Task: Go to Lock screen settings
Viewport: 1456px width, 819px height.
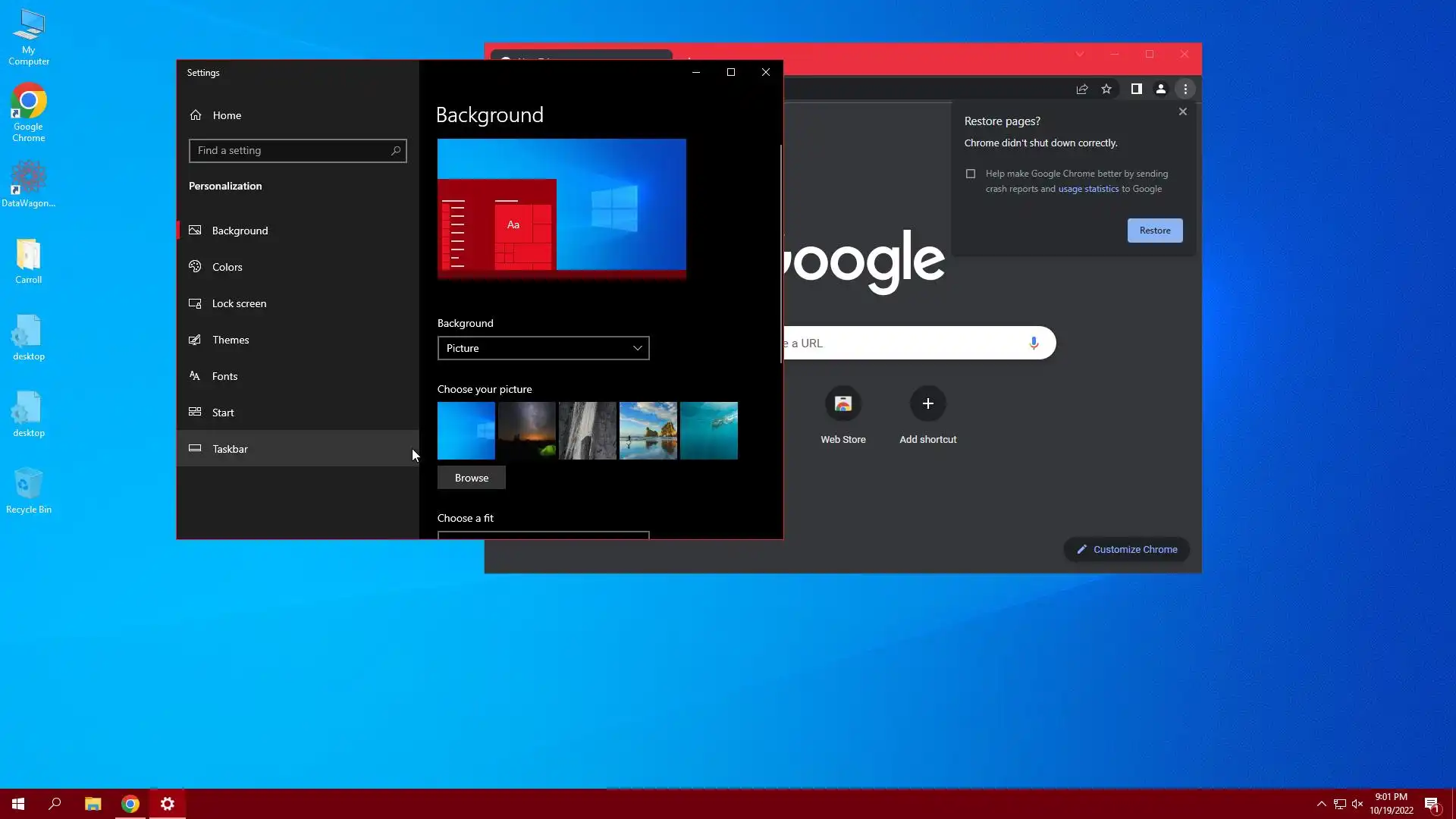Action: (239, 303)
